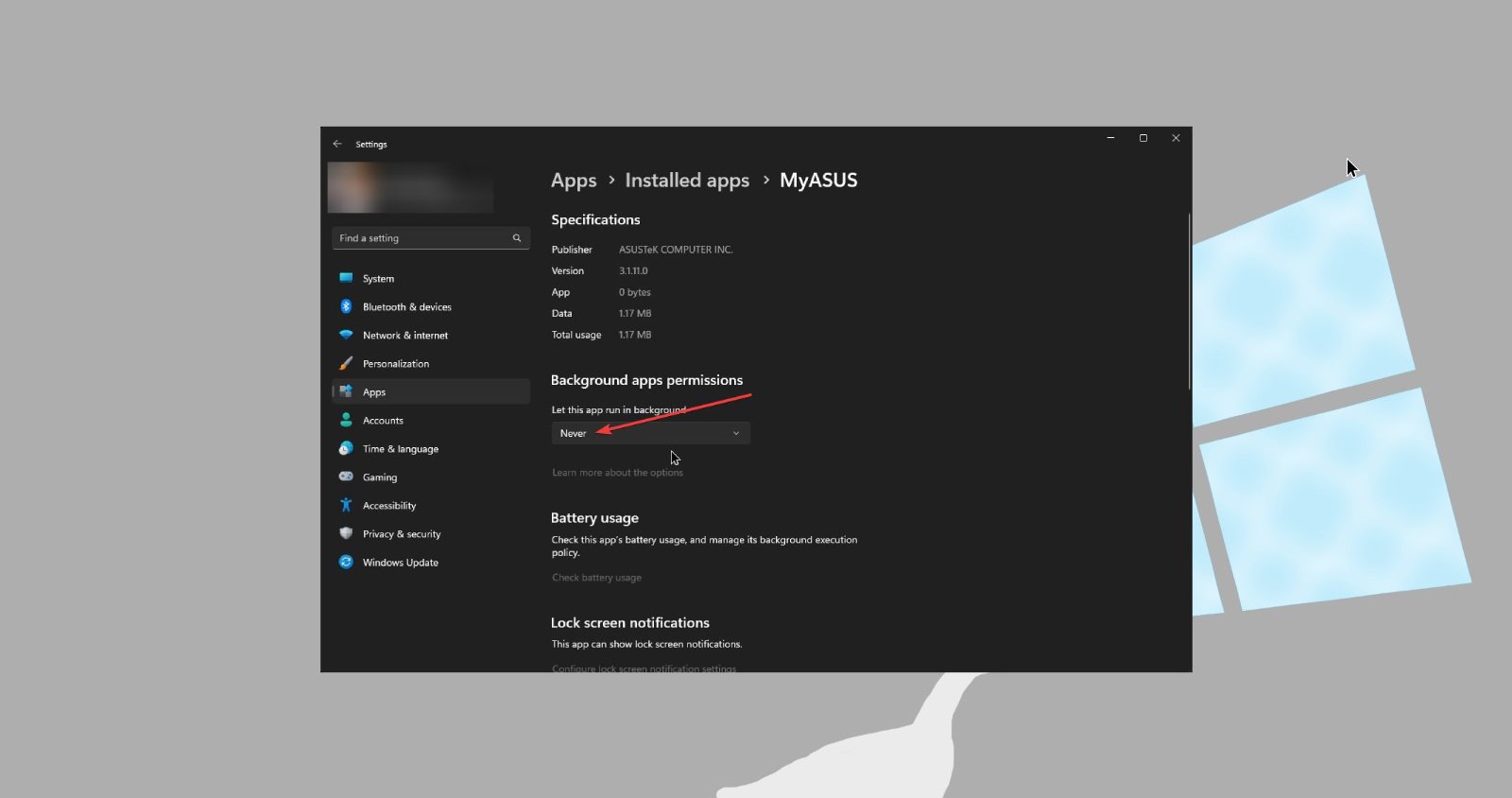
Task: Go to Apps in the breadcrumb
Action: point(574,181)
